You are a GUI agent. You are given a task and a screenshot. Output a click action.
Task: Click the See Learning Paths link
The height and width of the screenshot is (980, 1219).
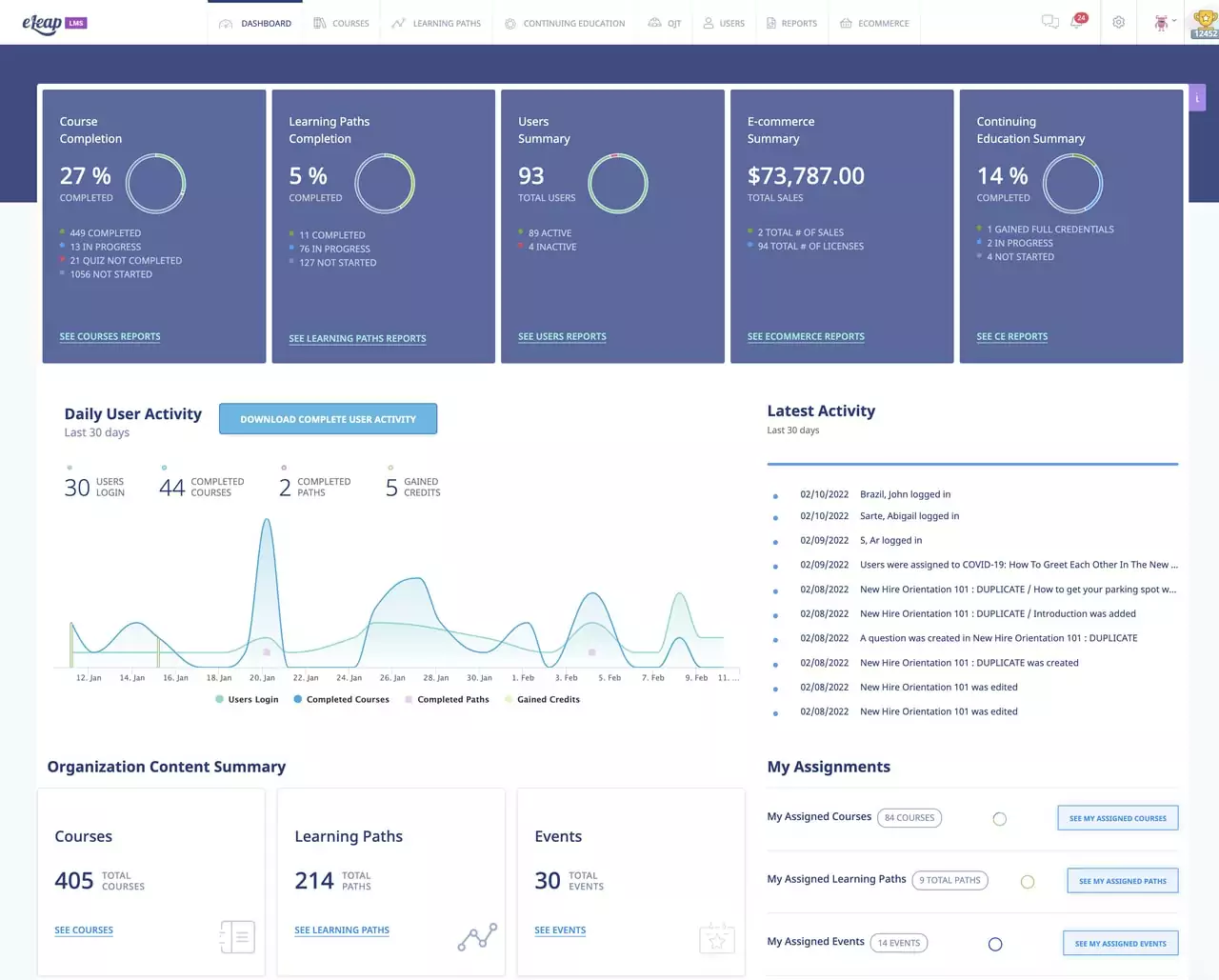click(x=342, y=930)
